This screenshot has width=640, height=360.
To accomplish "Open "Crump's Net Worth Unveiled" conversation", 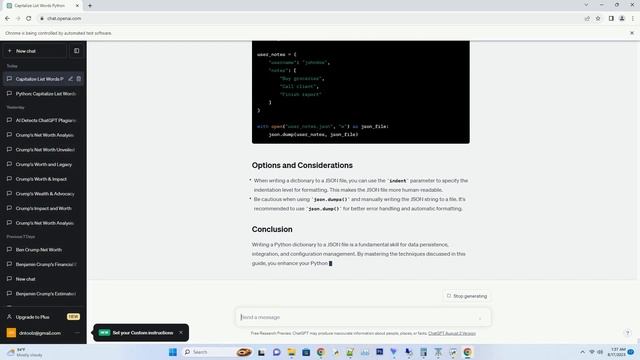I will coord(43,150).
